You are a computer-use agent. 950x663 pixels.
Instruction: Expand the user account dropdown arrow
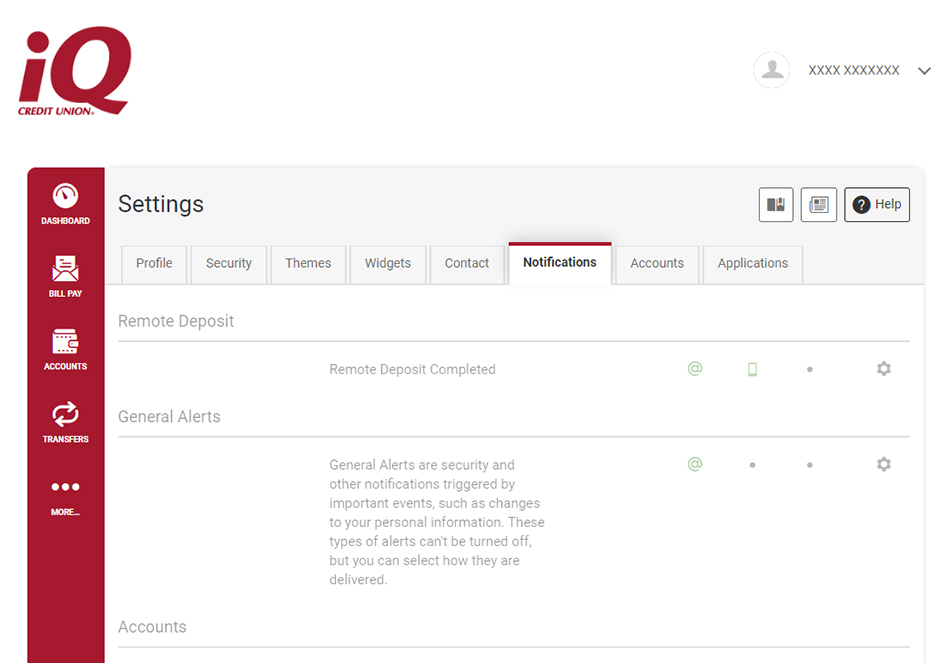click(924, 71)
